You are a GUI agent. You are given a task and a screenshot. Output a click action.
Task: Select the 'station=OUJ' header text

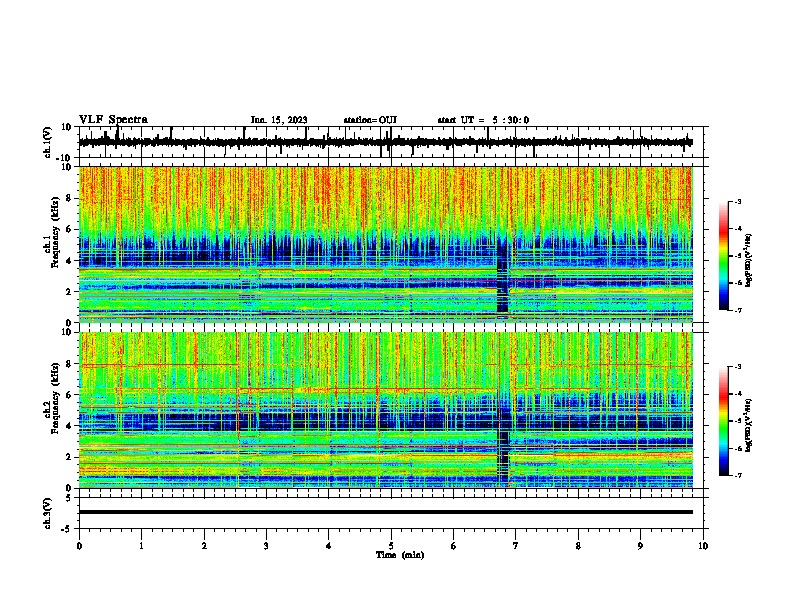tap(370, 120)
